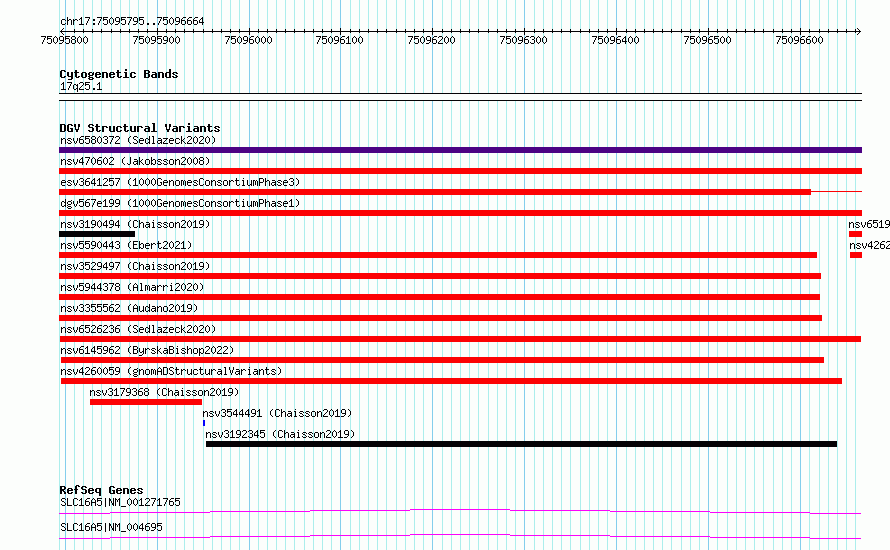Click ruler position 75096500
Viewport: 890px width, 550px height.
click(x=708, y=40)
